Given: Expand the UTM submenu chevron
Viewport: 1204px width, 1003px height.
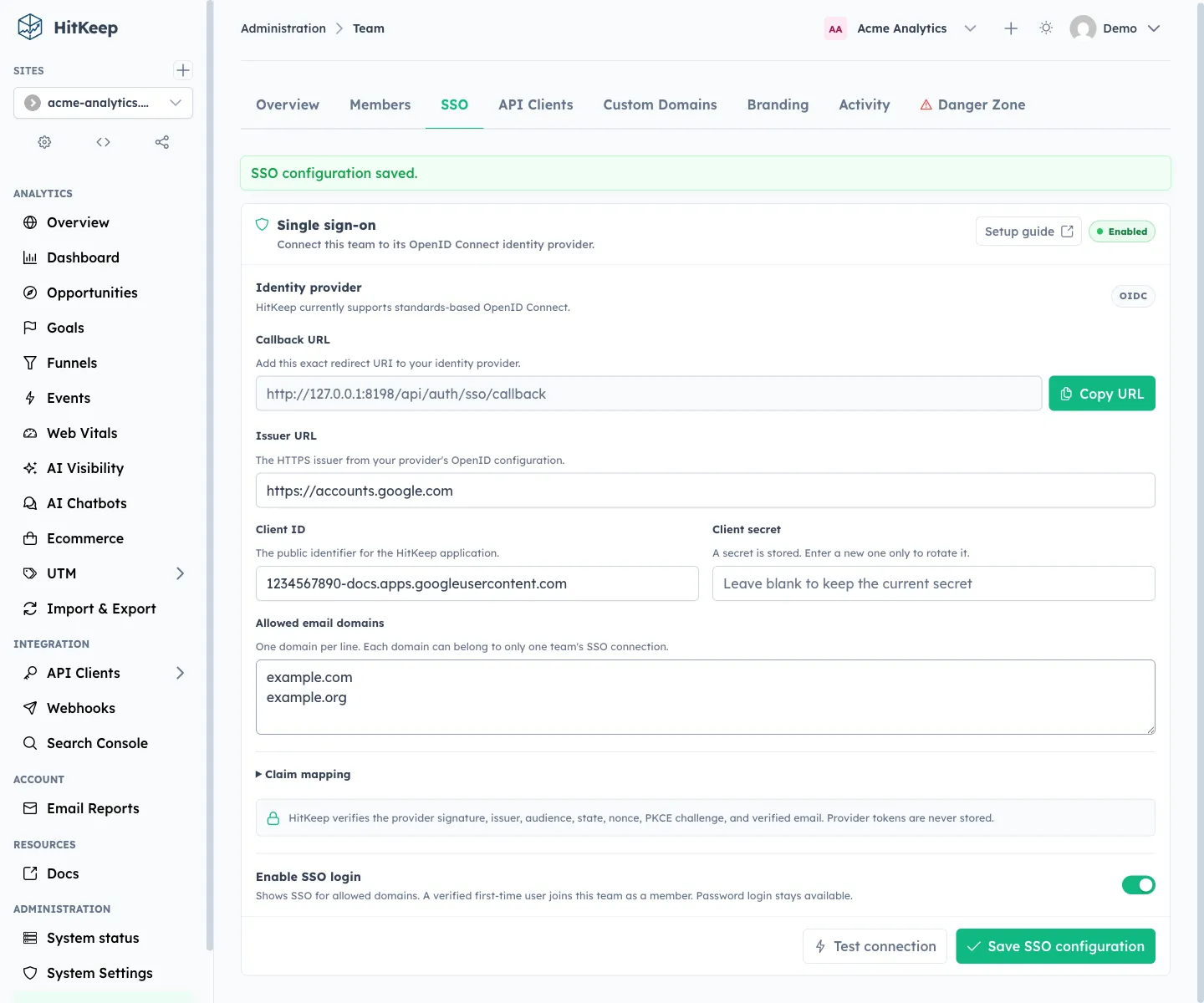Looking at the screenshot, I should point(180,573).
